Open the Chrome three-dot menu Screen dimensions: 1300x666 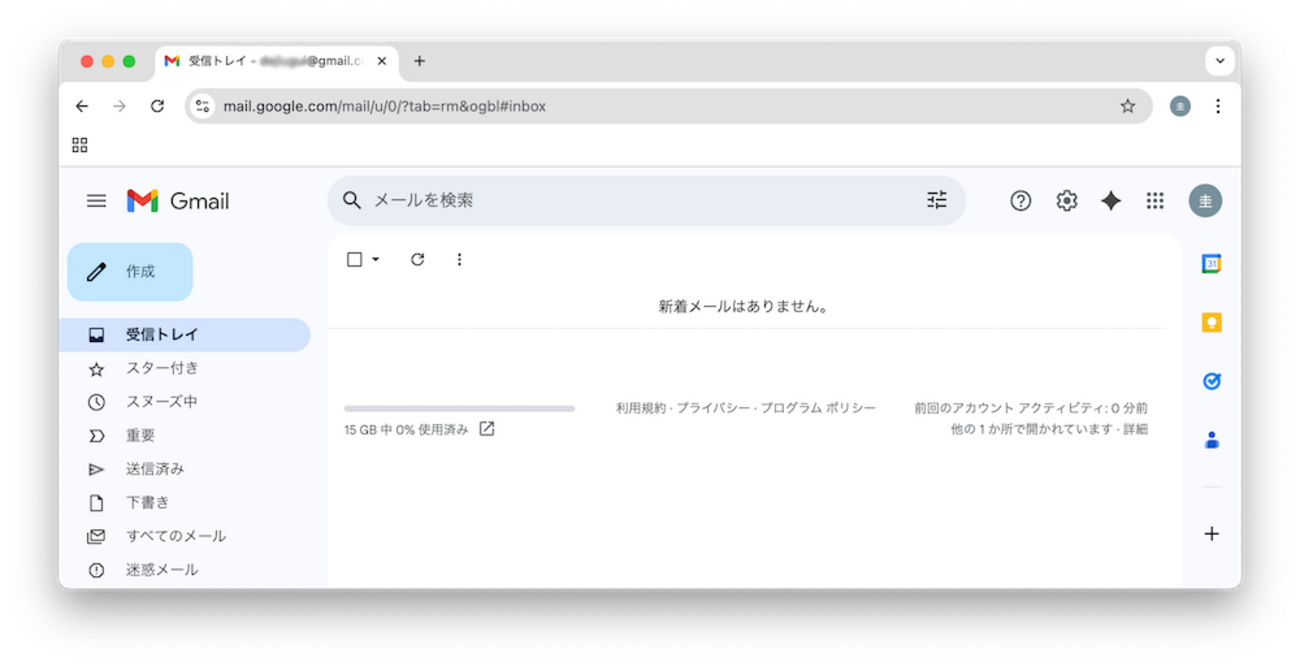coord(1218,106)
